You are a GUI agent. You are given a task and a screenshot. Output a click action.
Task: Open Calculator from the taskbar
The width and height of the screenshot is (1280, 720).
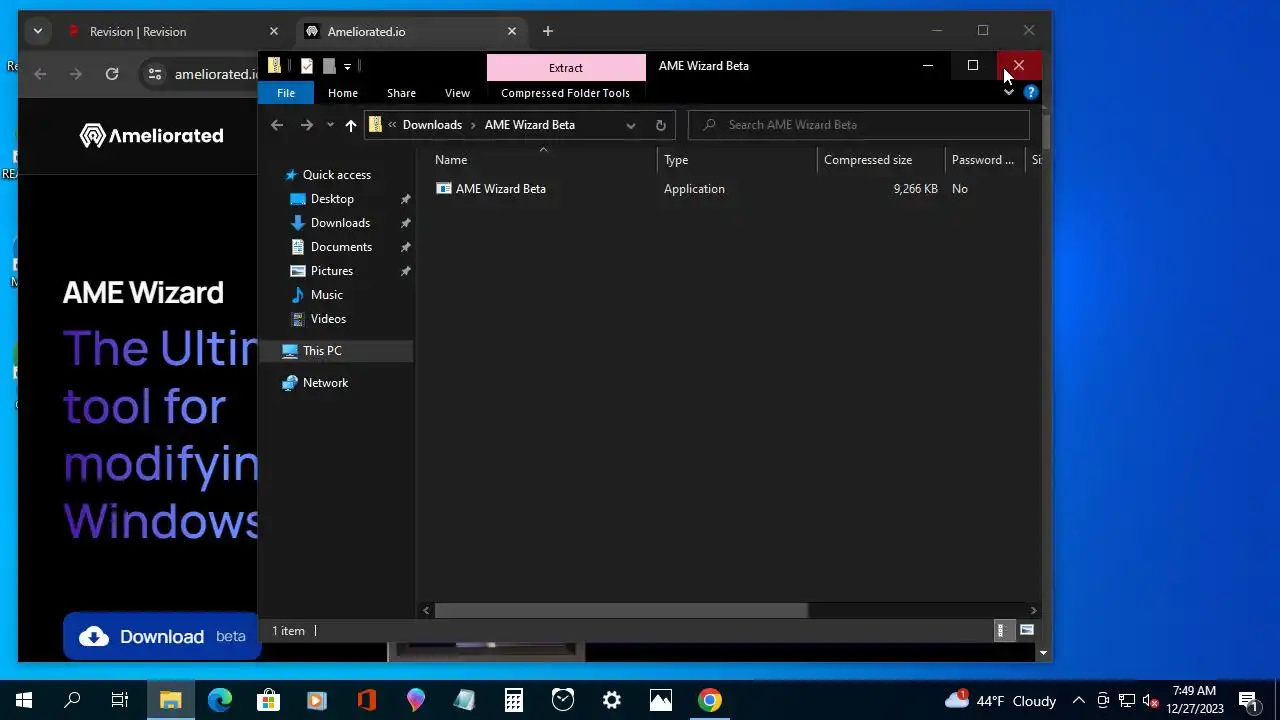[x=513, y=700]
